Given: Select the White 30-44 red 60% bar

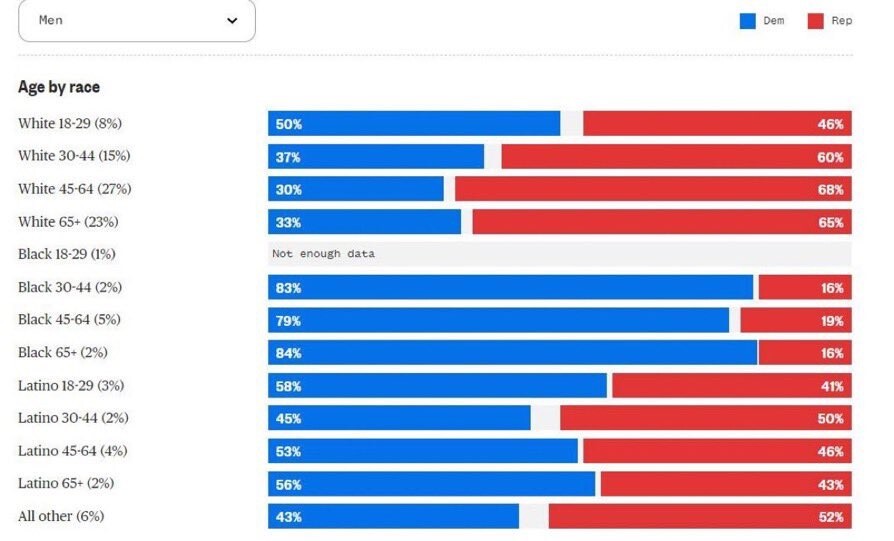Looking at the screenshot, I should tap(676, 157).
